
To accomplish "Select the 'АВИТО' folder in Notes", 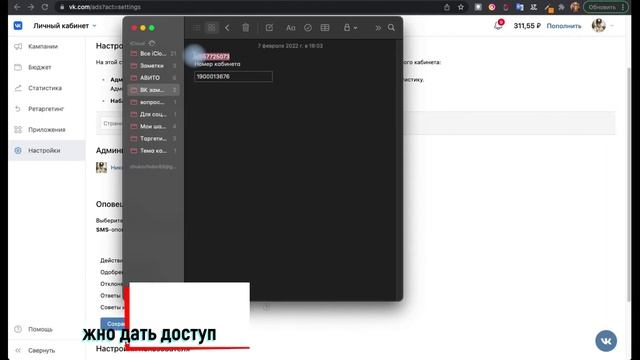I will [153, 78].
